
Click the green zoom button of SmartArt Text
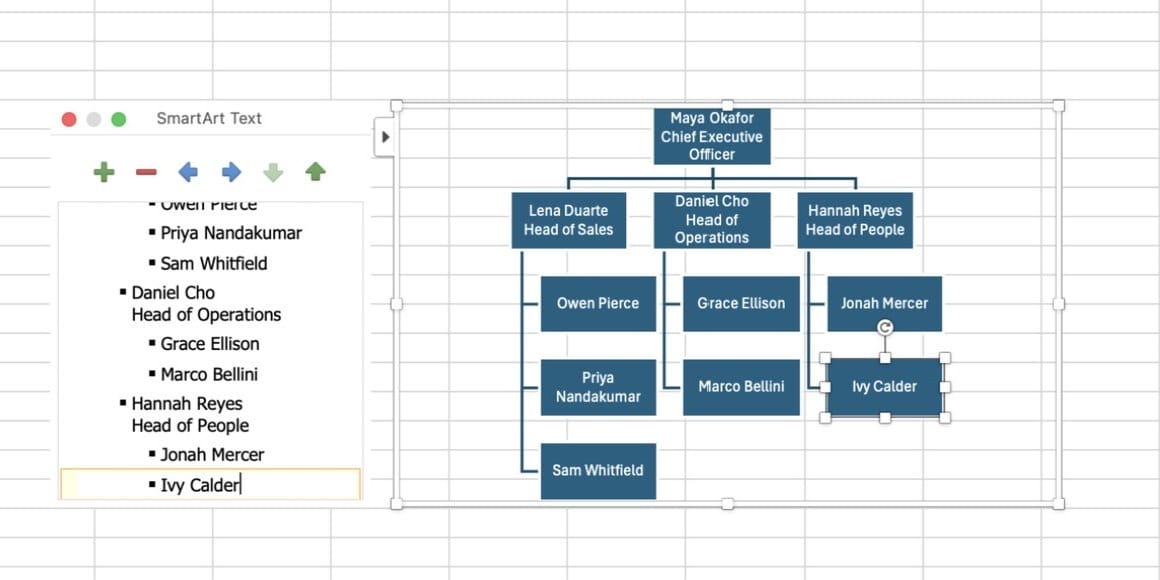118,119
